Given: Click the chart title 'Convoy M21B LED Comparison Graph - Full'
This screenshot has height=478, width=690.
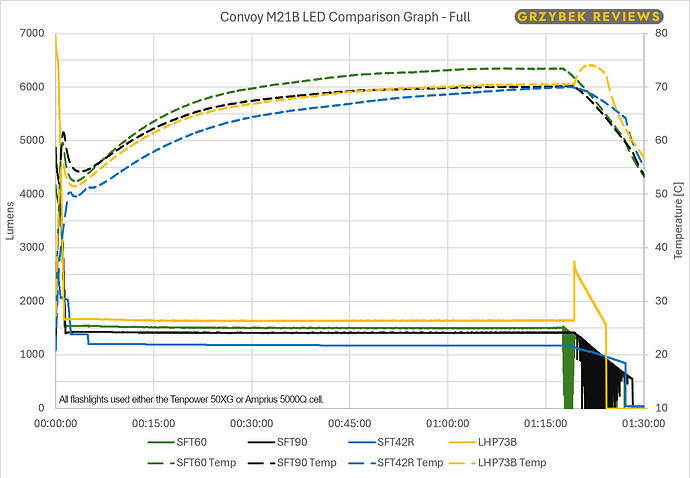Looking at the screenshot, I should [345, 17].
